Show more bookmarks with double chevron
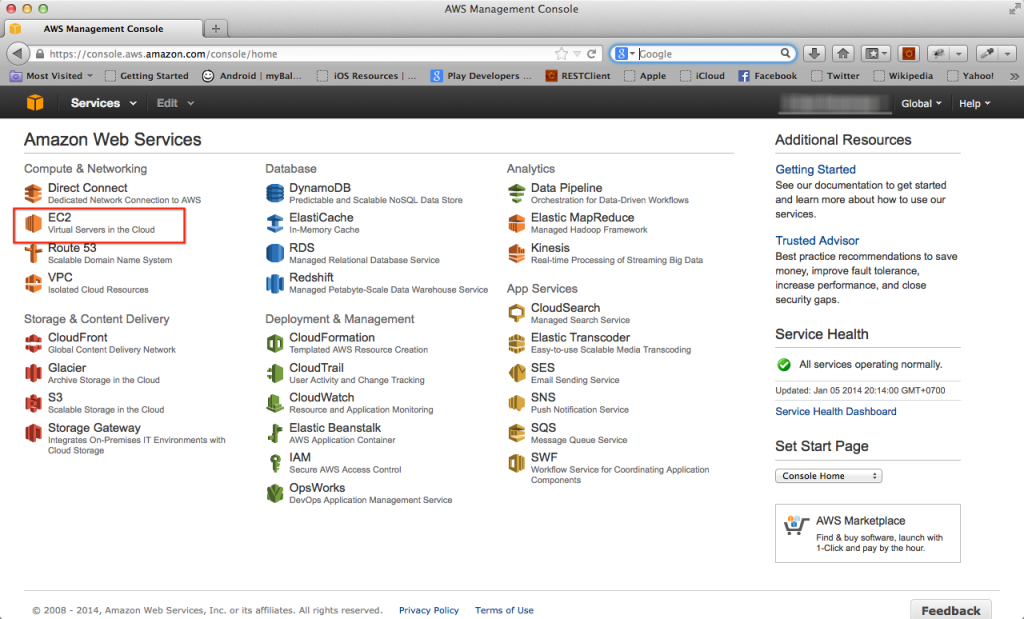This screenshot has height=619, width=1024. pyautogui.click(x=1014, y=76)
